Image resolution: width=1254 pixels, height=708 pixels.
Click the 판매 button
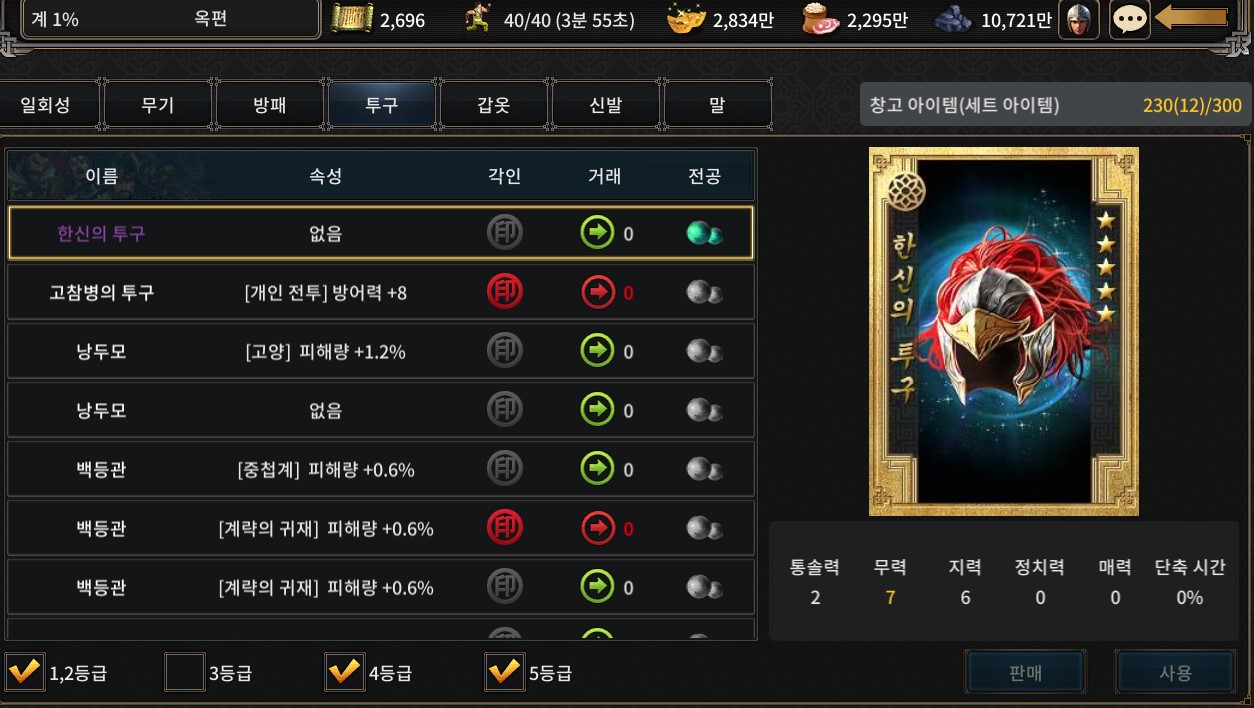point(1026,672)
